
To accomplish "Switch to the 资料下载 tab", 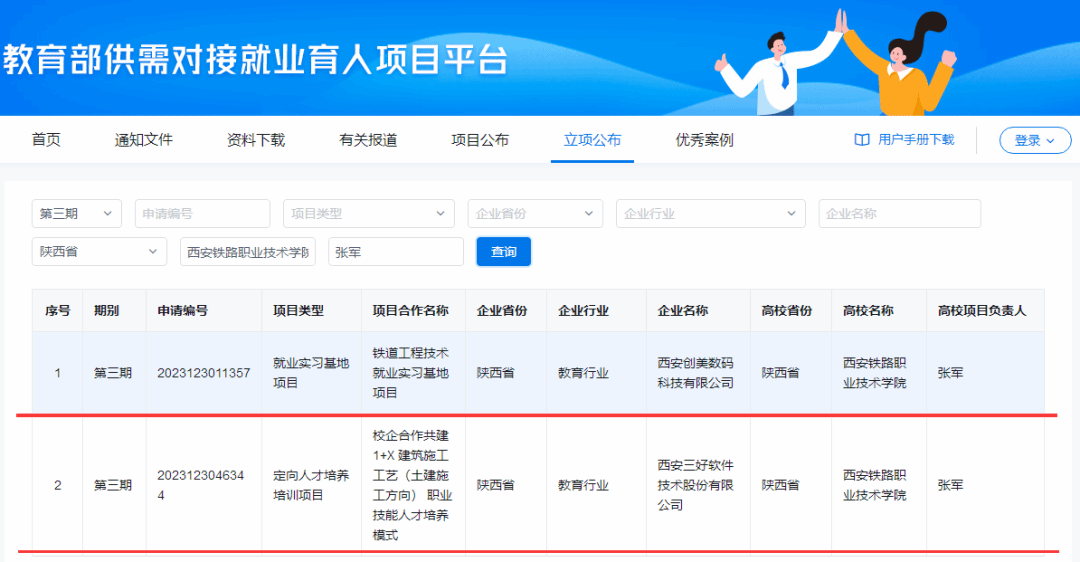I will [256, 140].
